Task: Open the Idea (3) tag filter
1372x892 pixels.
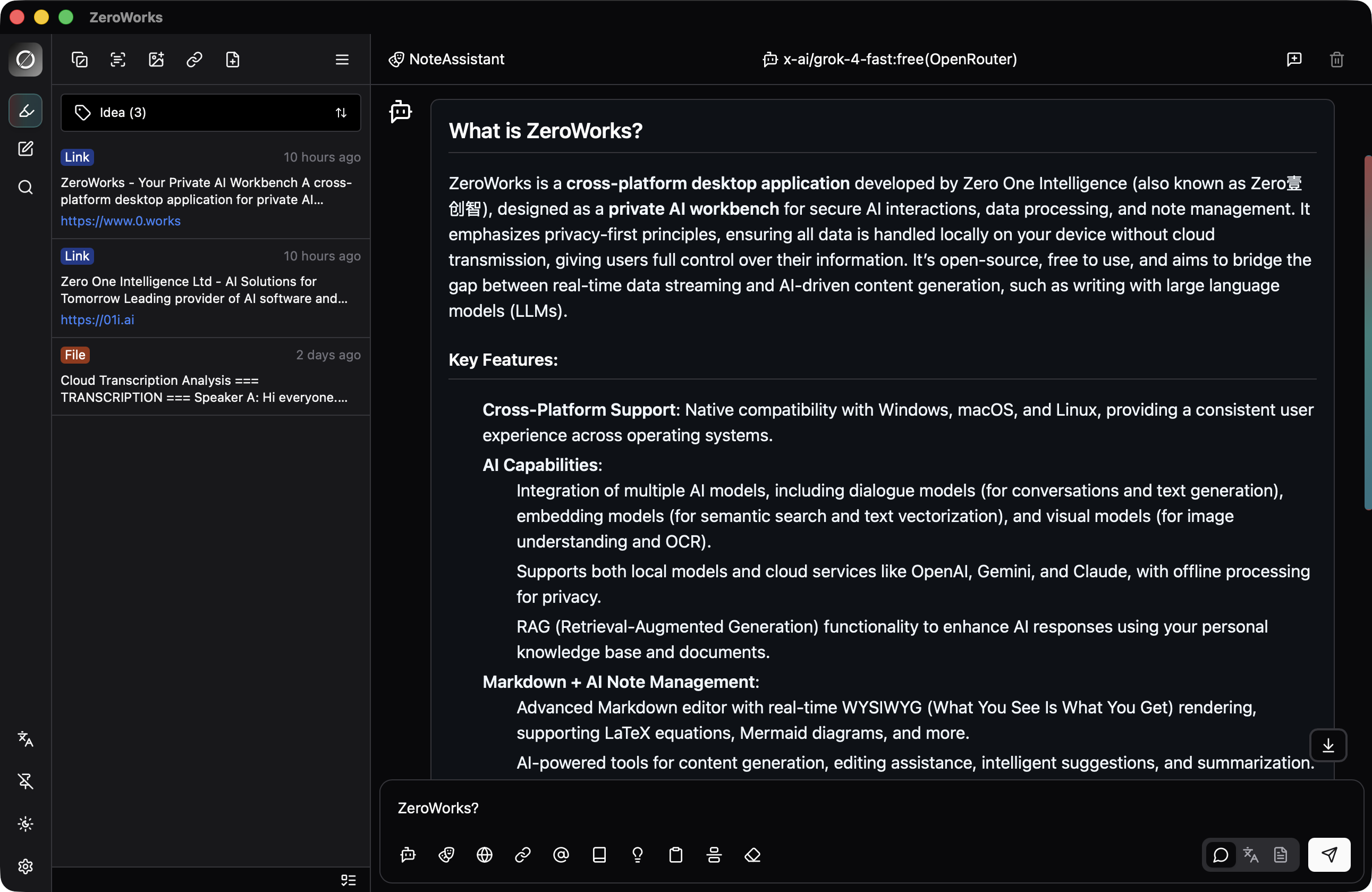Action: point(121,113)
